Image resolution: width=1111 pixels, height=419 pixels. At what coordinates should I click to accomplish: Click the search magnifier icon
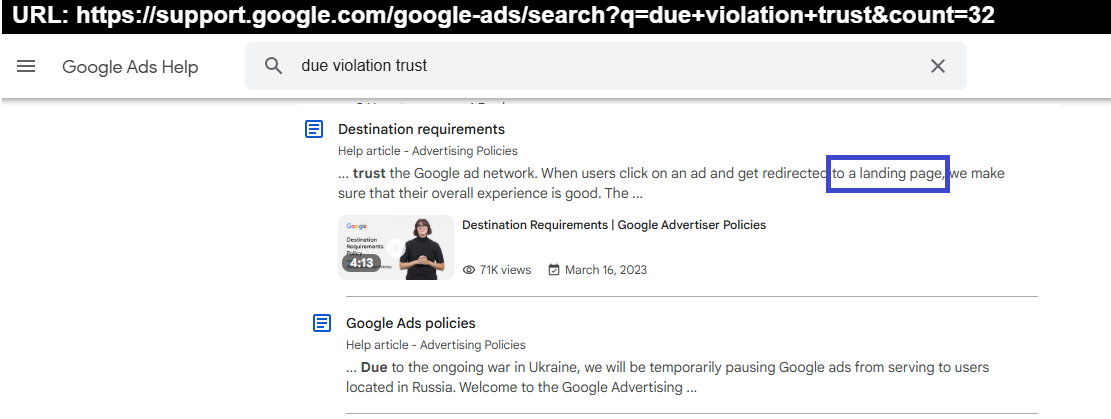point(273,66)
